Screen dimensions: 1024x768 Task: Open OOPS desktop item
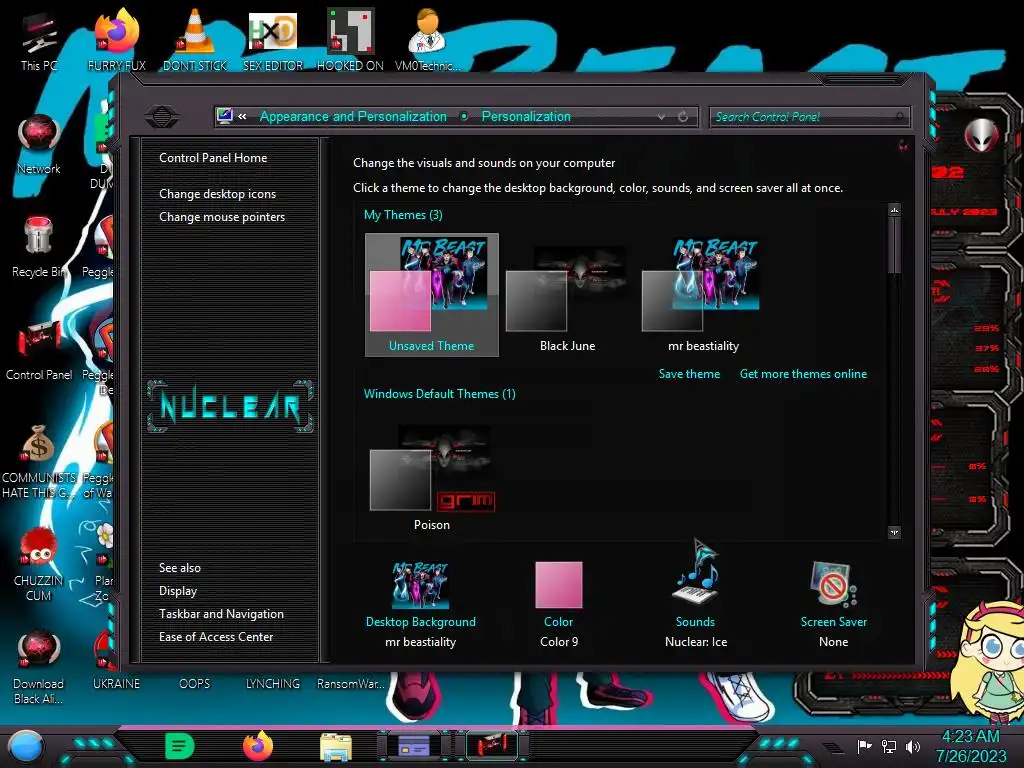click(x=195, y=683)
